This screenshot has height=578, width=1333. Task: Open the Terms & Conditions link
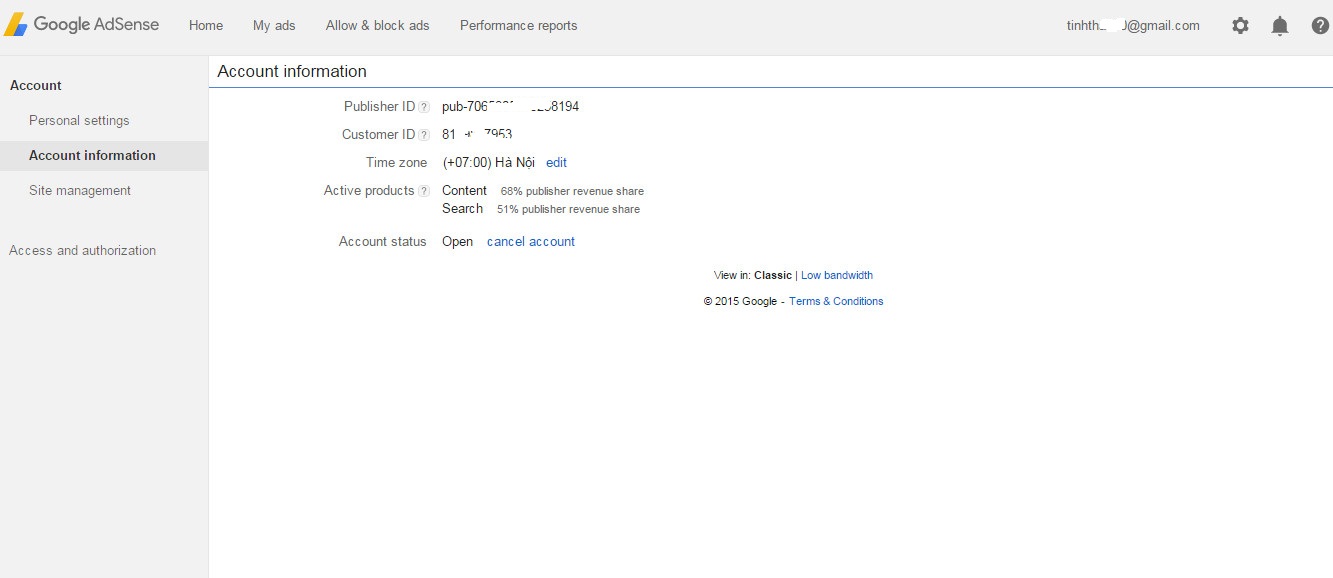pos(836,302)
